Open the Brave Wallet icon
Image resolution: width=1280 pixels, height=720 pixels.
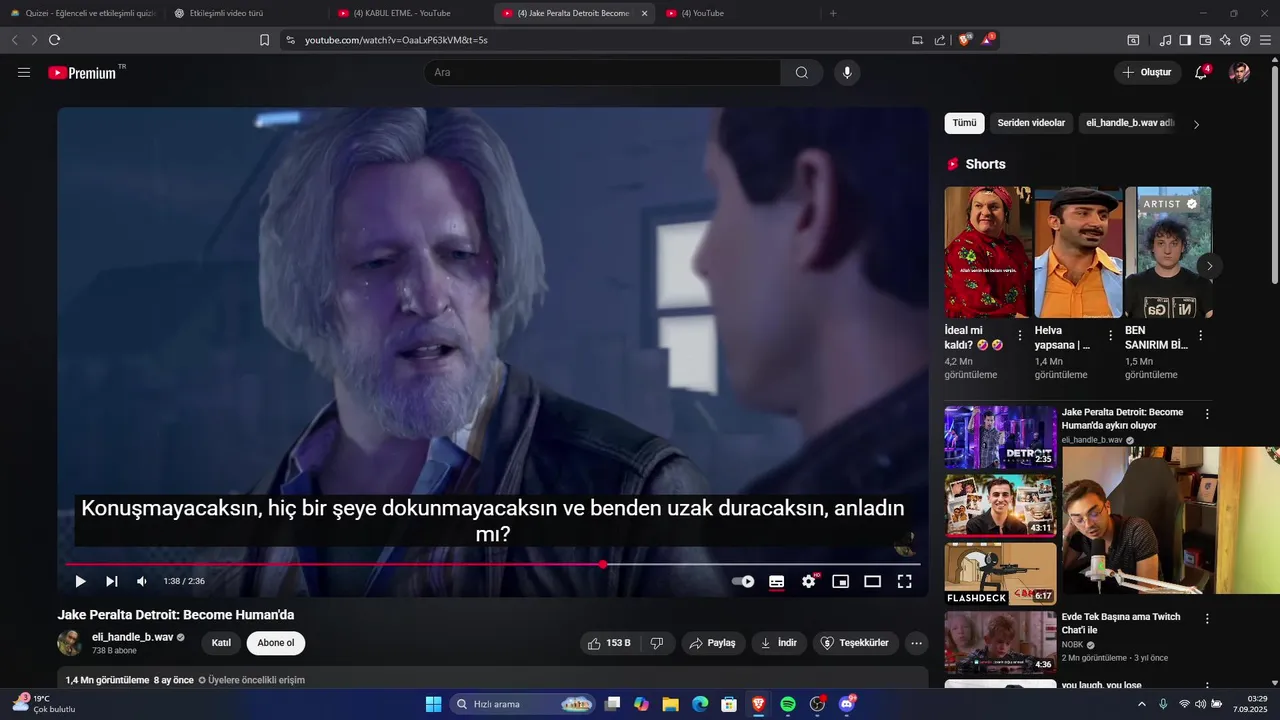1205,40
